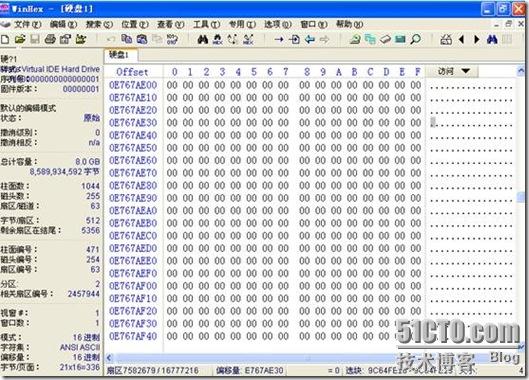Open the file Properties toolbar icon
529x380 pixels.
click(x=65, y=39)
